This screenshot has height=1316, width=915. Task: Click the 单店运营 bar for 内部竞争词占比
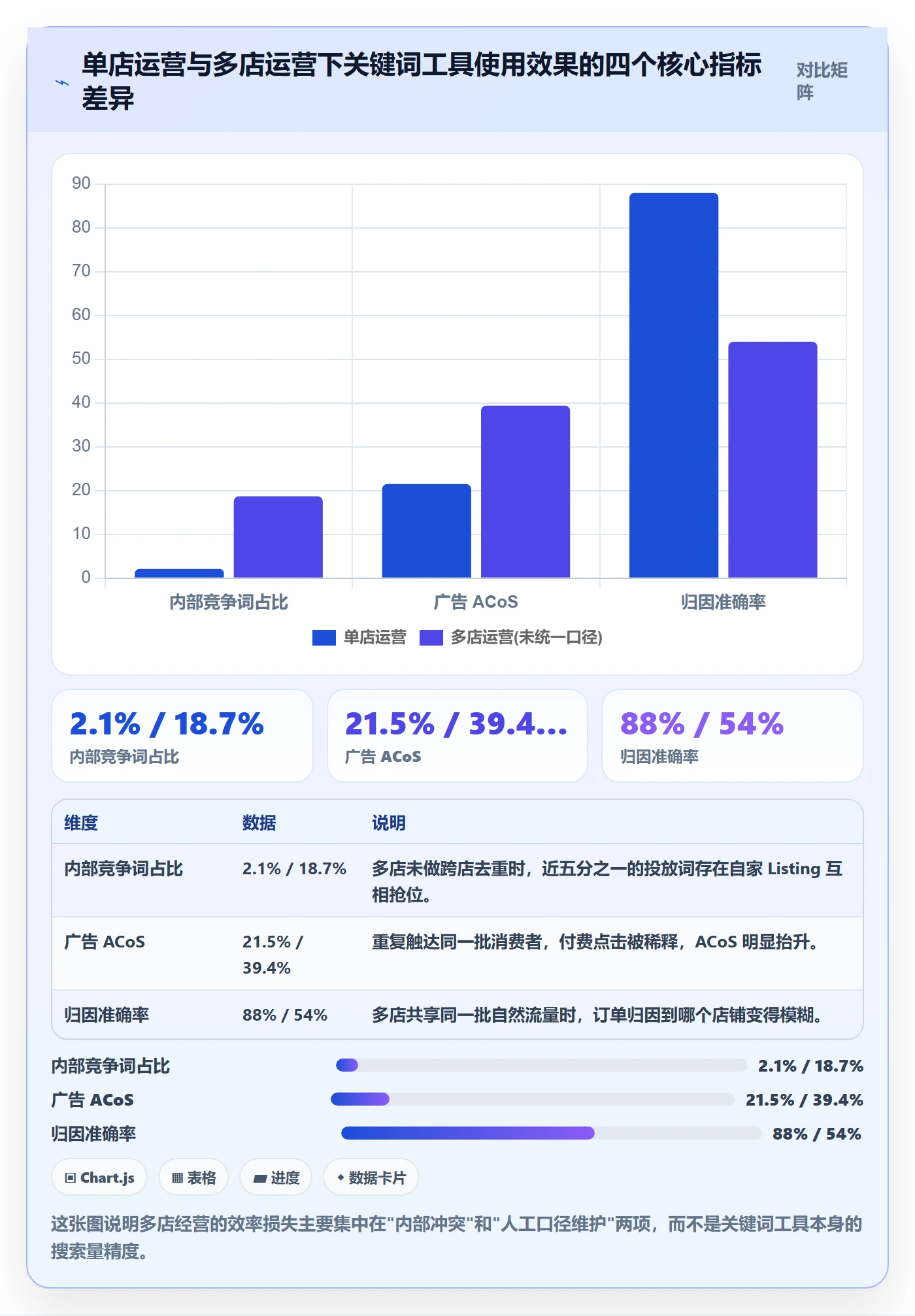pyautogui.click(x=179, y=573)
